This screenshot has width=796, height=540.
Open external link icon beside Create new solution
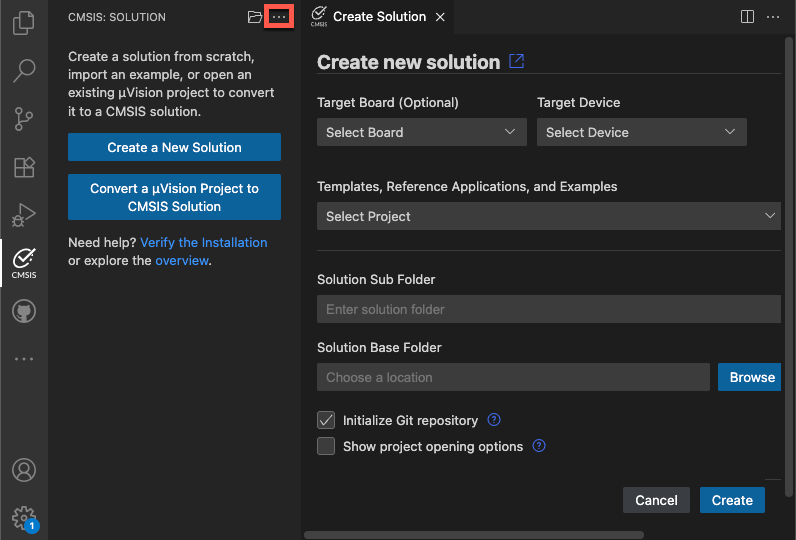(516, 61)
